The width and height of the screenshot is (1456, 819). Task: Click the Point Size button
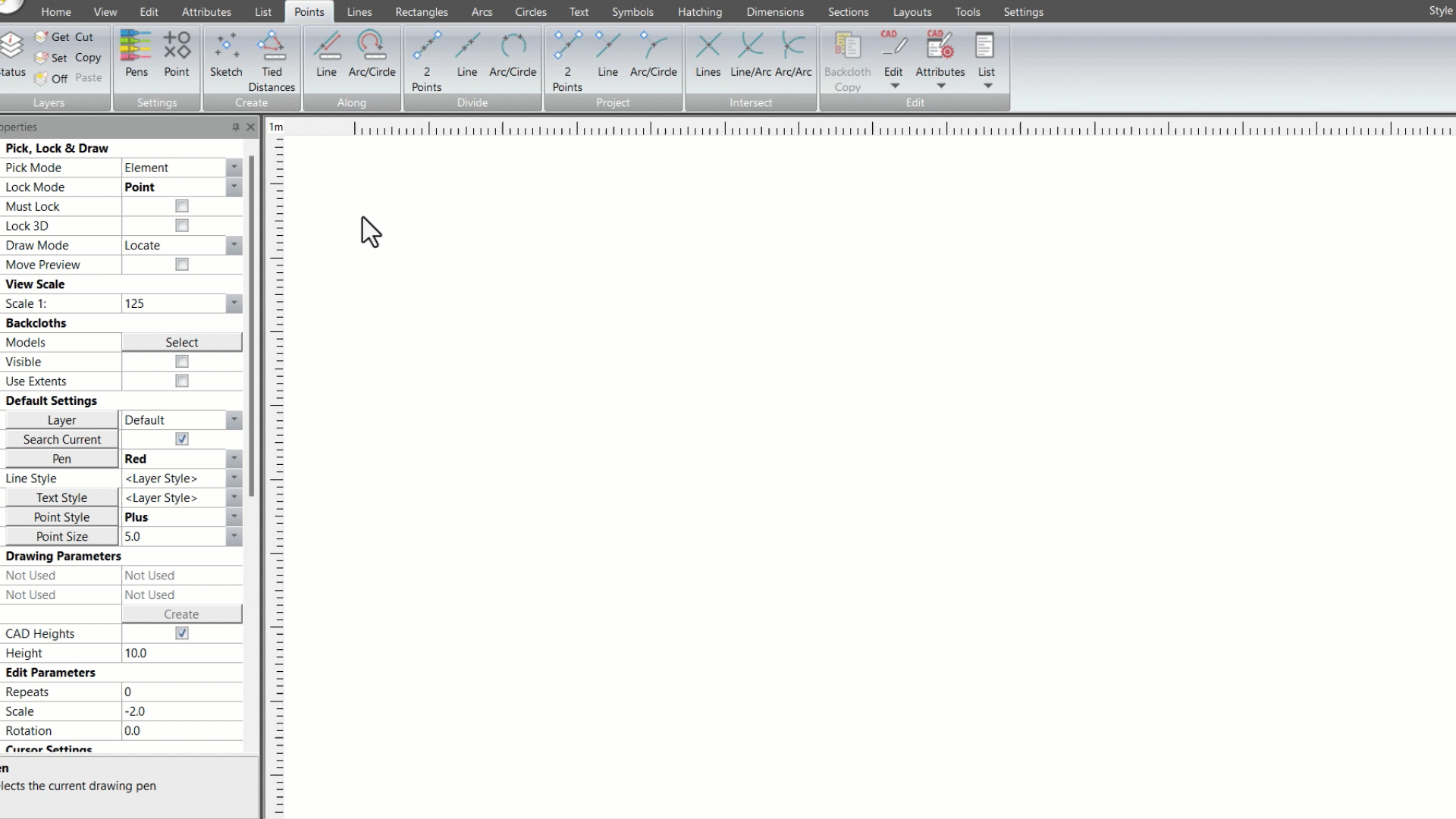click(61, 536)
